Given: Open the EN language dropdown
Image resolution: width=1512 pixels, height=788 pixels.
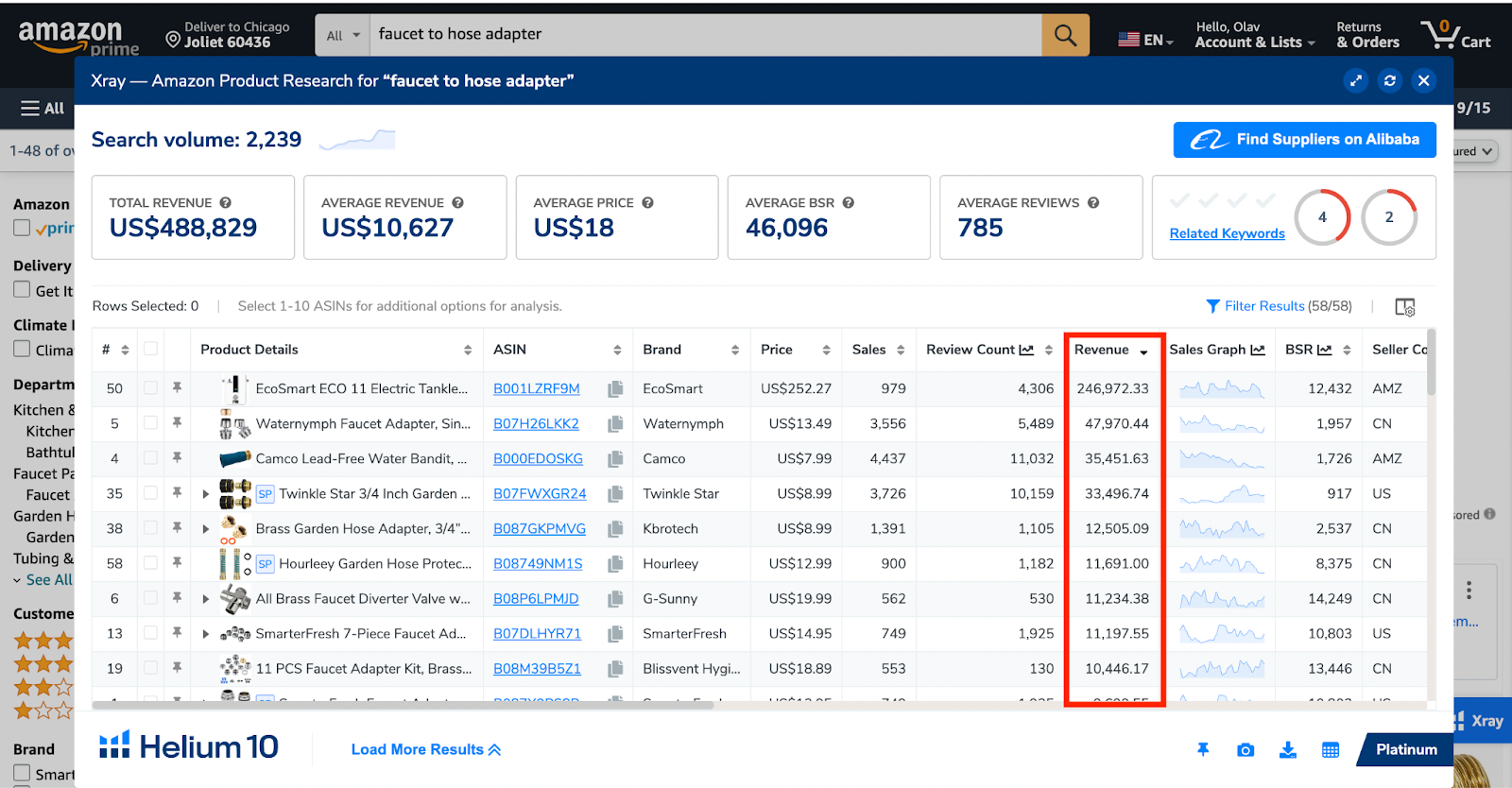Looking at the screenshot, I should coord(1145,40).
